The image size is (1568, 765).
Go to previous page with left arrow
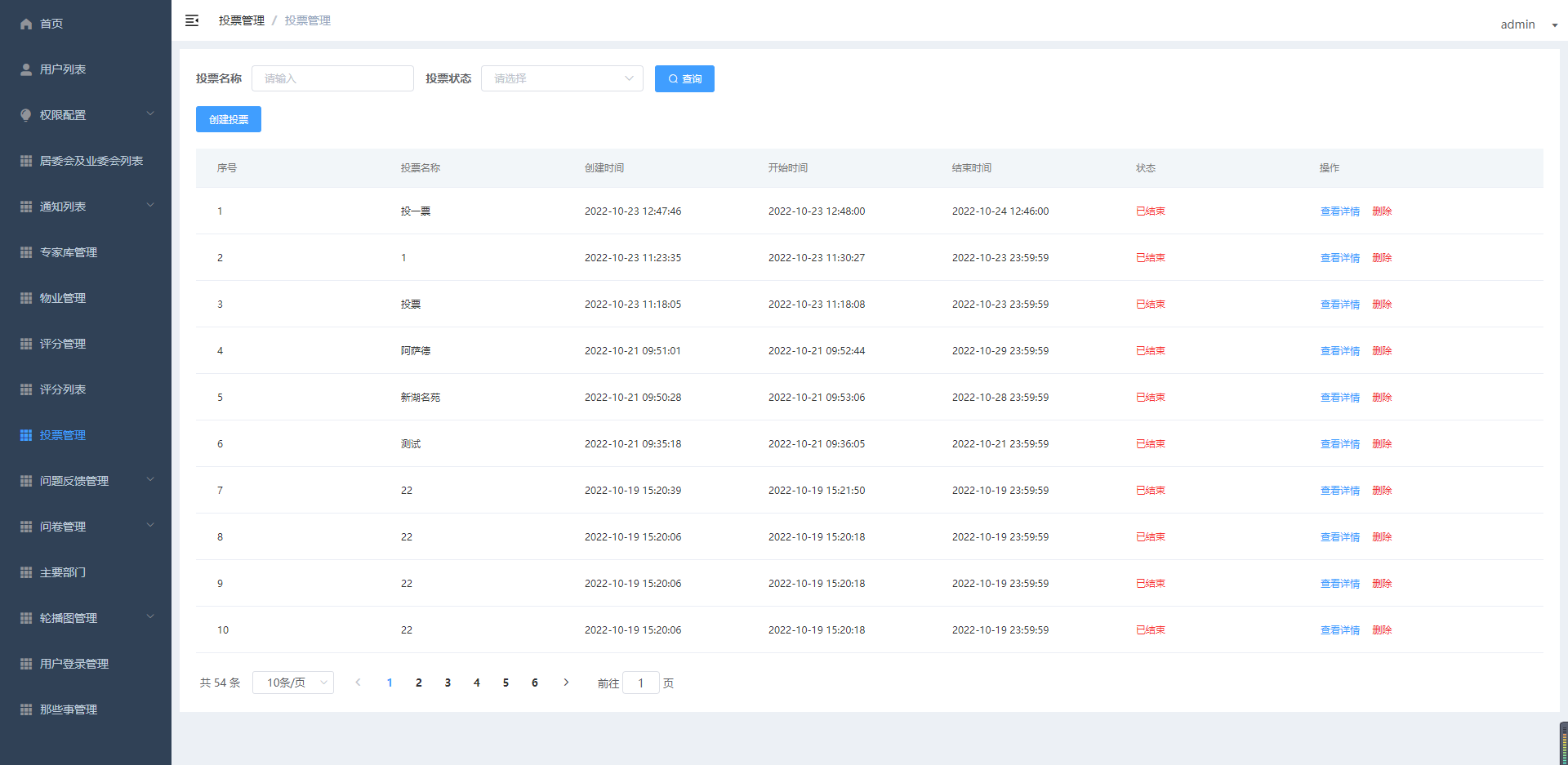tap(358, 683)
